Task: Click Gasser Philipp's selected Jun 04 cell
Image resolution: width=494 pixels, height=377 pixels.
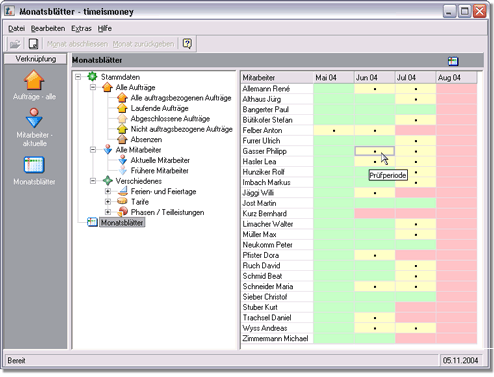Action: tap(375, 151)
